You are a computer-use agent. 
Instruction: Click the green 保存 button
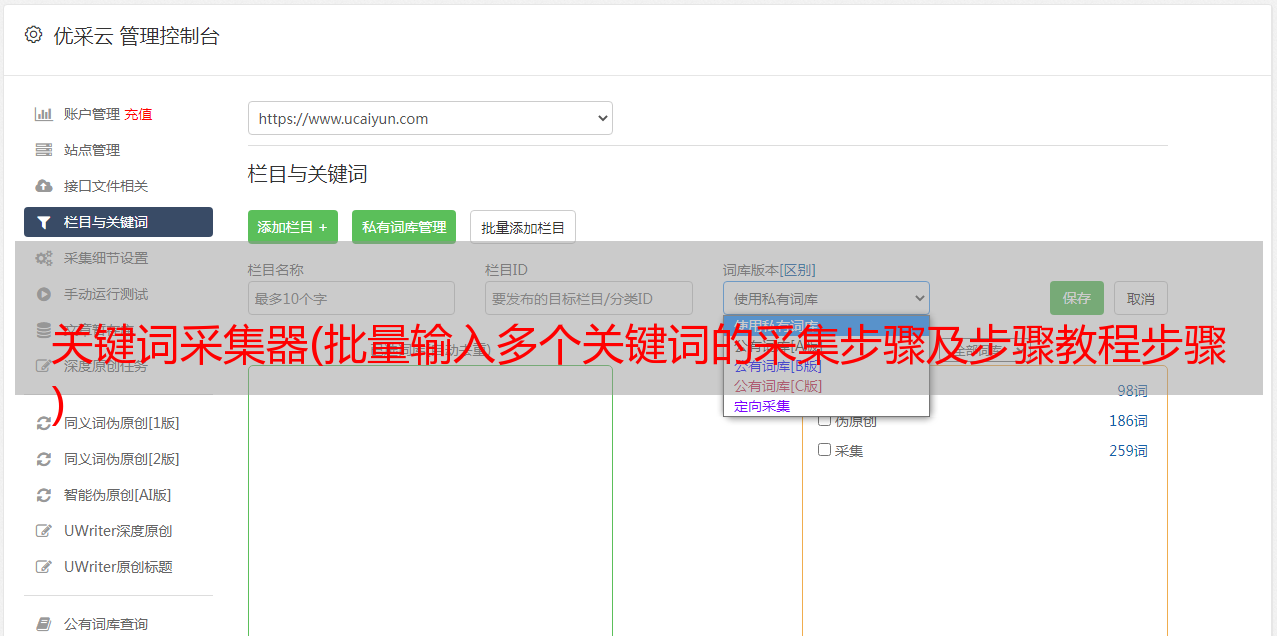(x=1077, y=298)
